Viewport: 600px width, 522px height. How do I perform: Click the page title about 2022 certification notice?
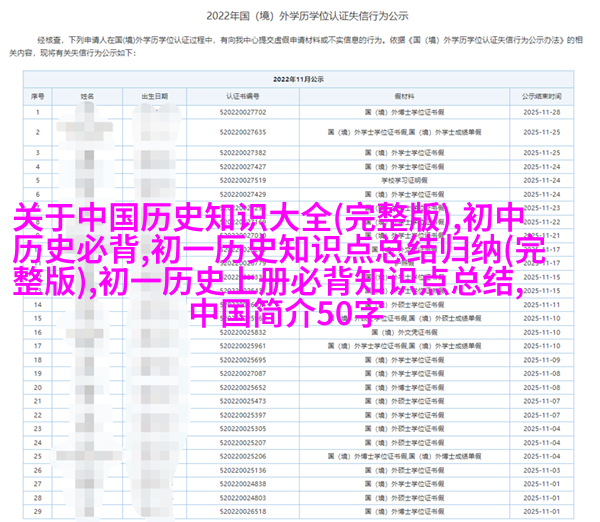(x=300, y=15)
